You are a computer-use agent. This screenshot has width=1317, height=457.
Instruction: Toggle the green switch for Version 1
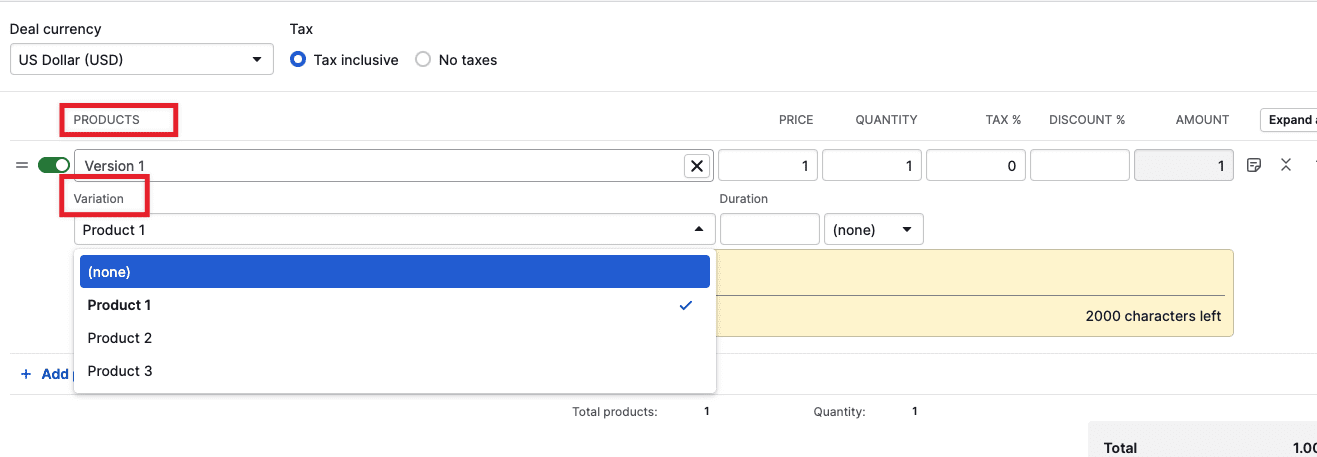[x=54, y=165]
